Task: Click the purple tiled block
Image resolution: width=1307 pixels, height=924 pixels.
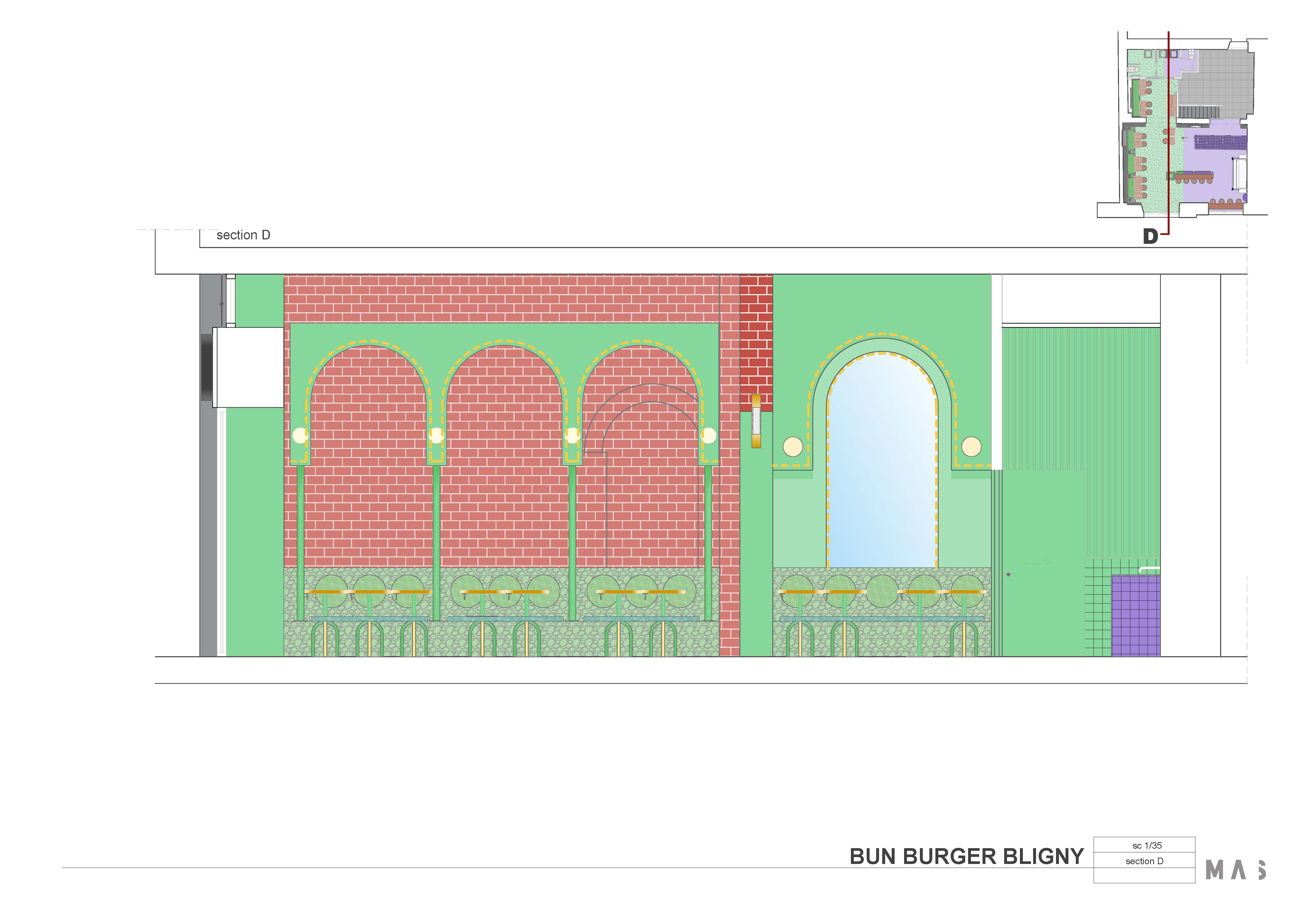Action: click(1136, 616)
